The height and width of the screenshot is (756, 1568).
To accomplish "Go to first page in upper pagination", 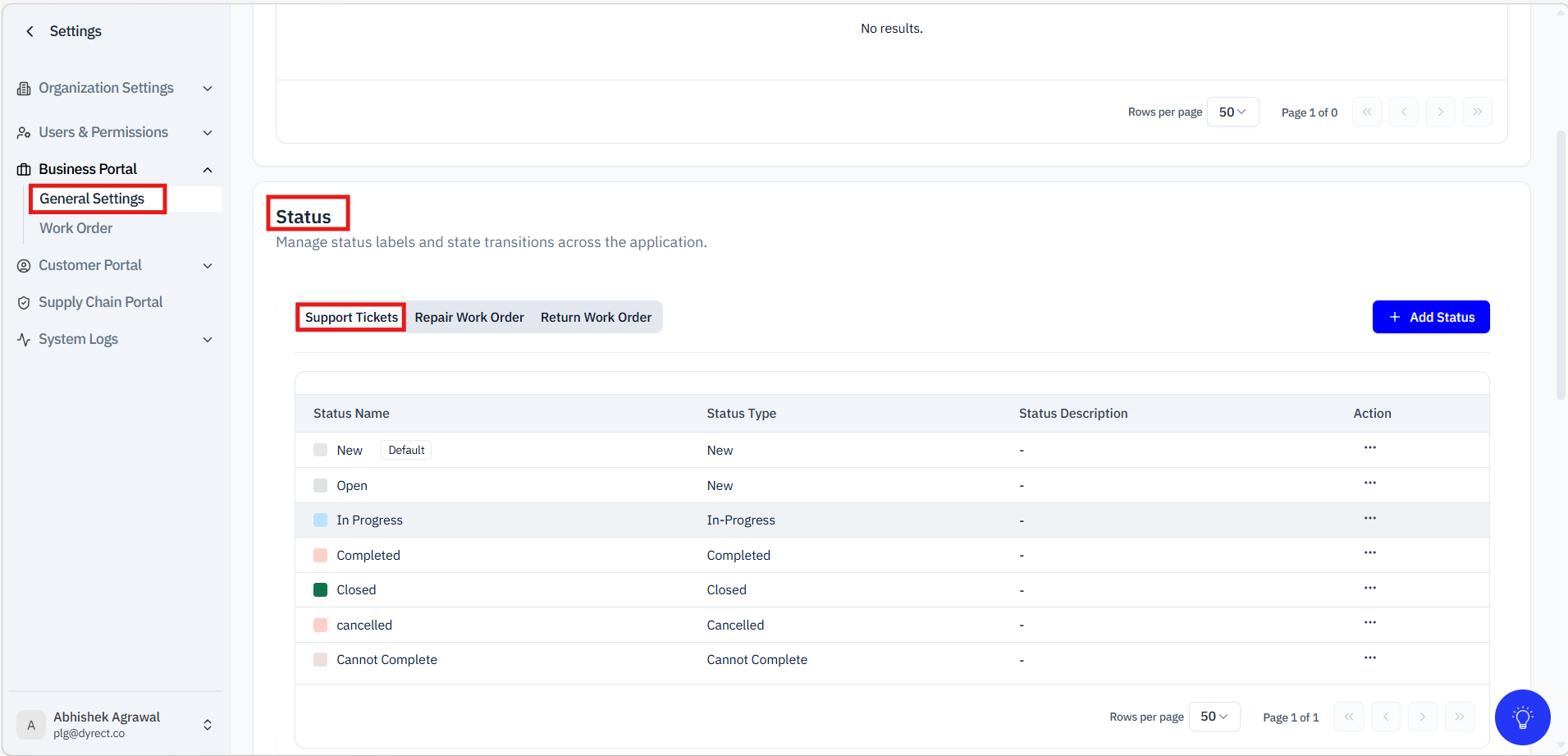I will tap(1367, 112).
